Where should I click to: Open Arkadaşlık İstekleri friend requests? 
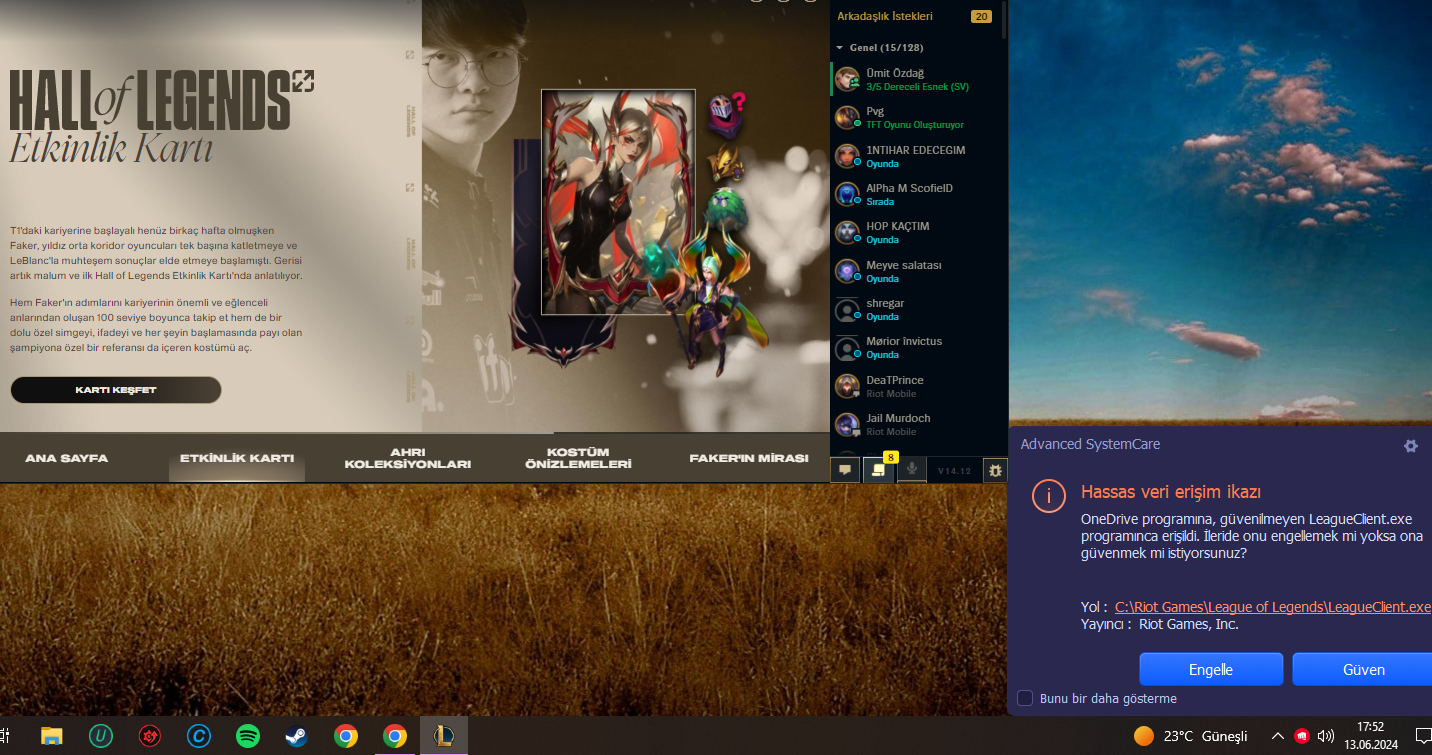(885, 16)
